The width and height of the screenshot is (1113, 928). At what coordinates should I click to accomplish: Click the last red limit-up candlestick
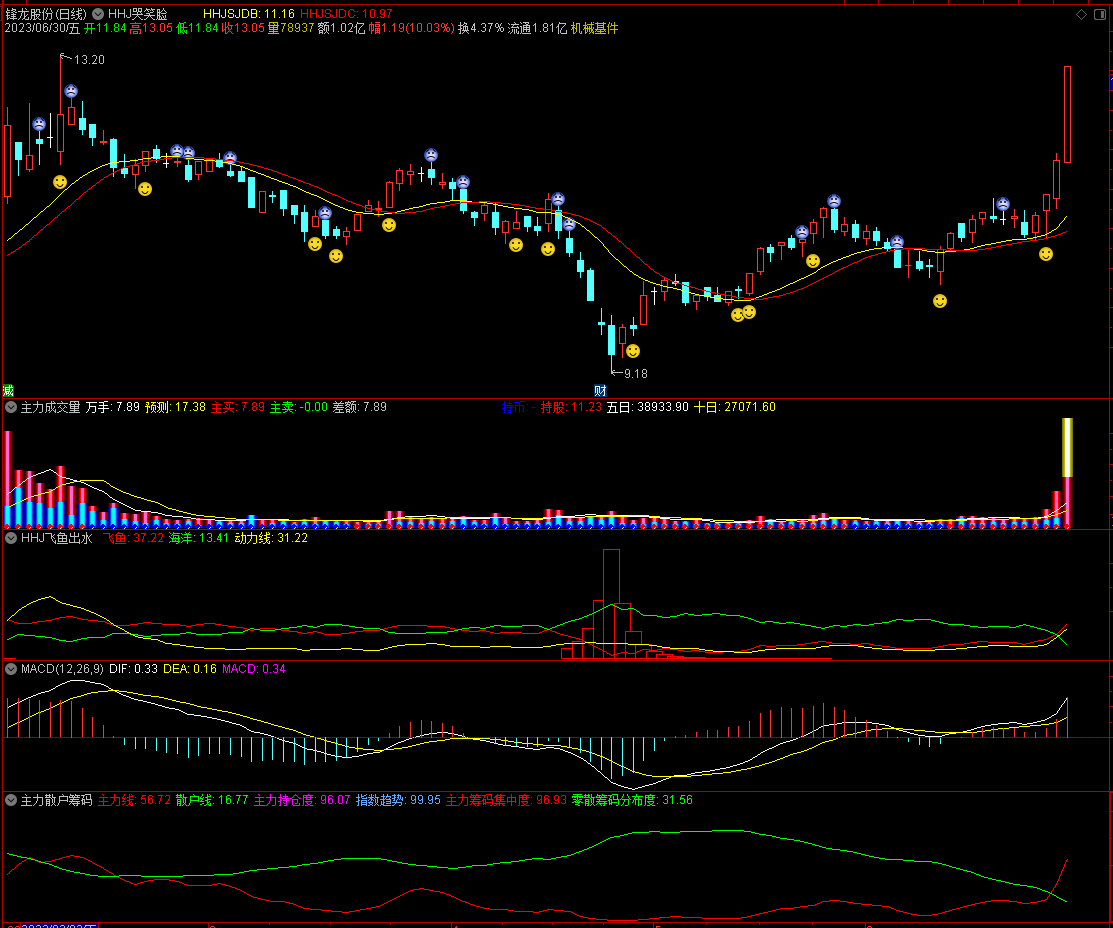click(x=1067, y=114)
